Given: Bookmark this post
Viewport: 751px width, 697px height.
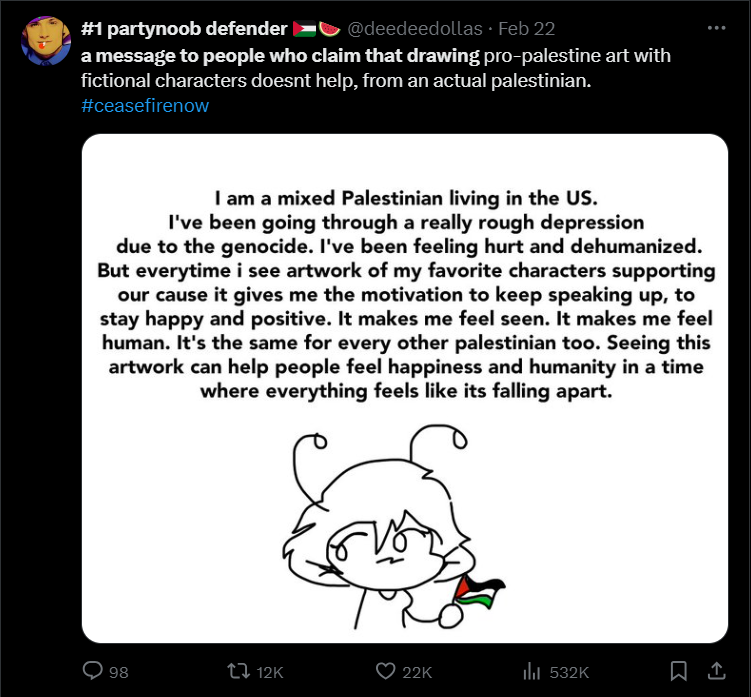Looking at the screenshot, I should (x=678, y=671).
